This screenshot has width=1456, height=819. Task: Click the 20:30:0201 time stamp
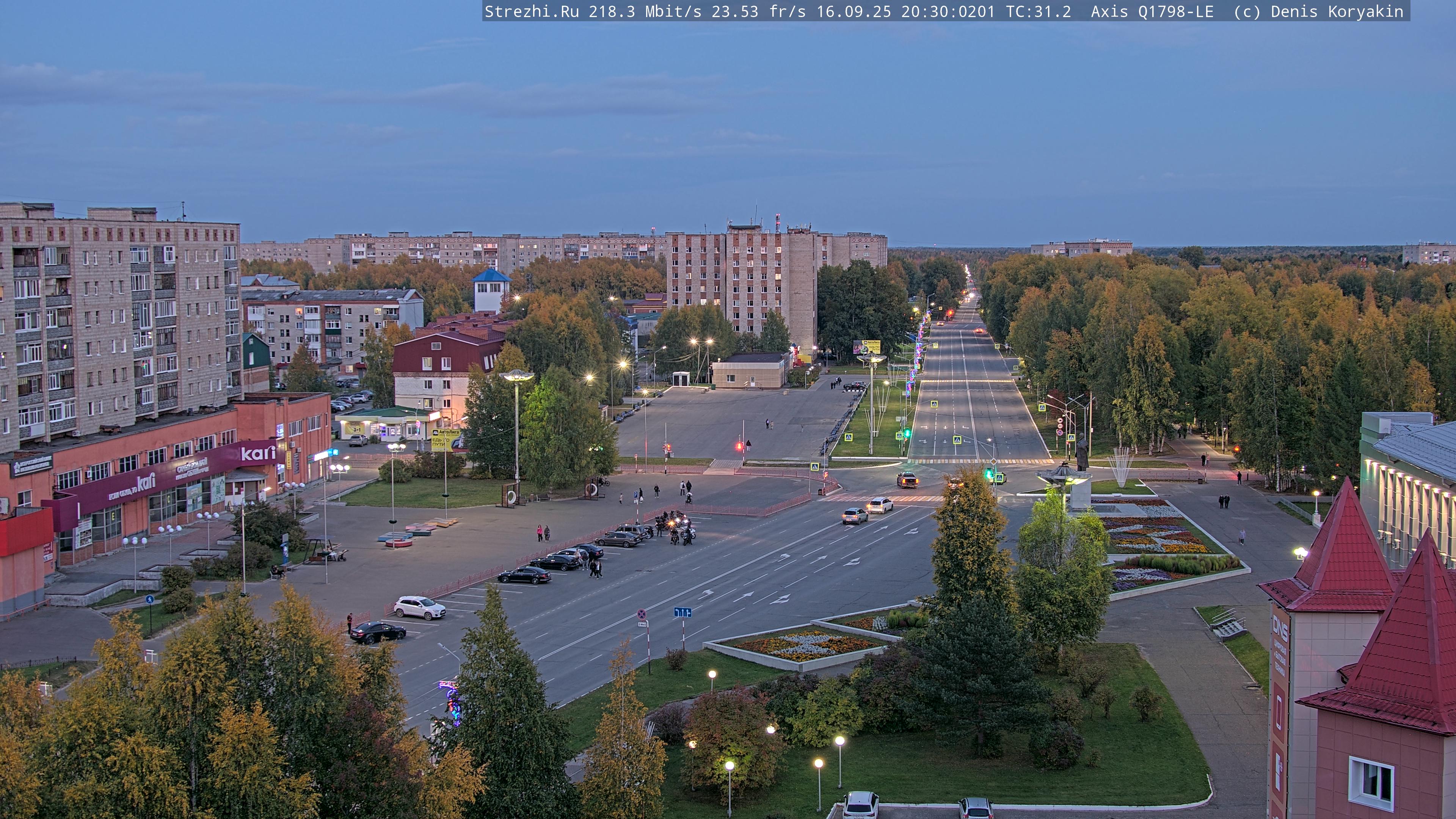tap(948, 11)
